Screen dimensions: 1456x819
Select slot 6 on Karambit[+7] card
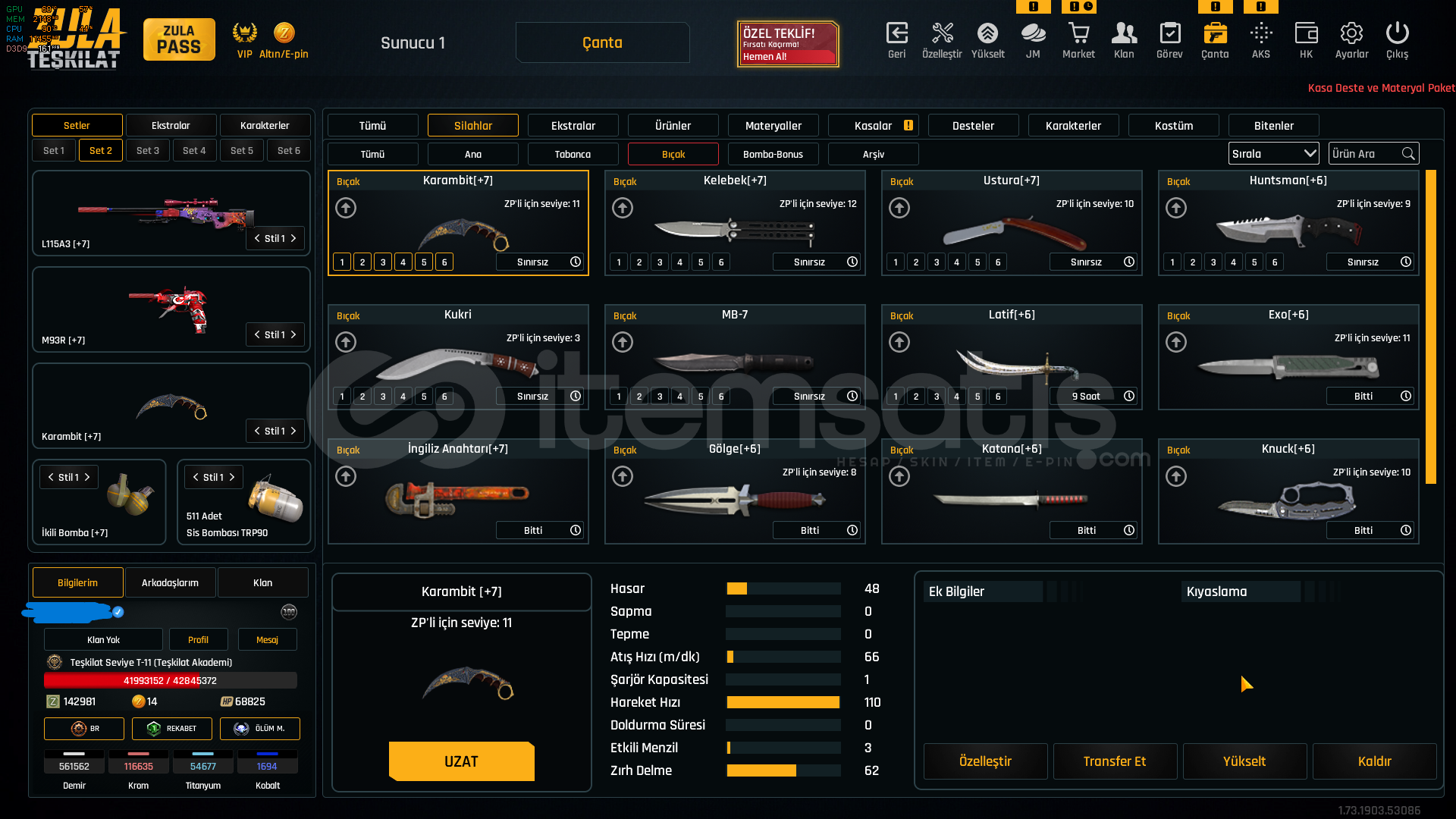[x=444, y=262]
